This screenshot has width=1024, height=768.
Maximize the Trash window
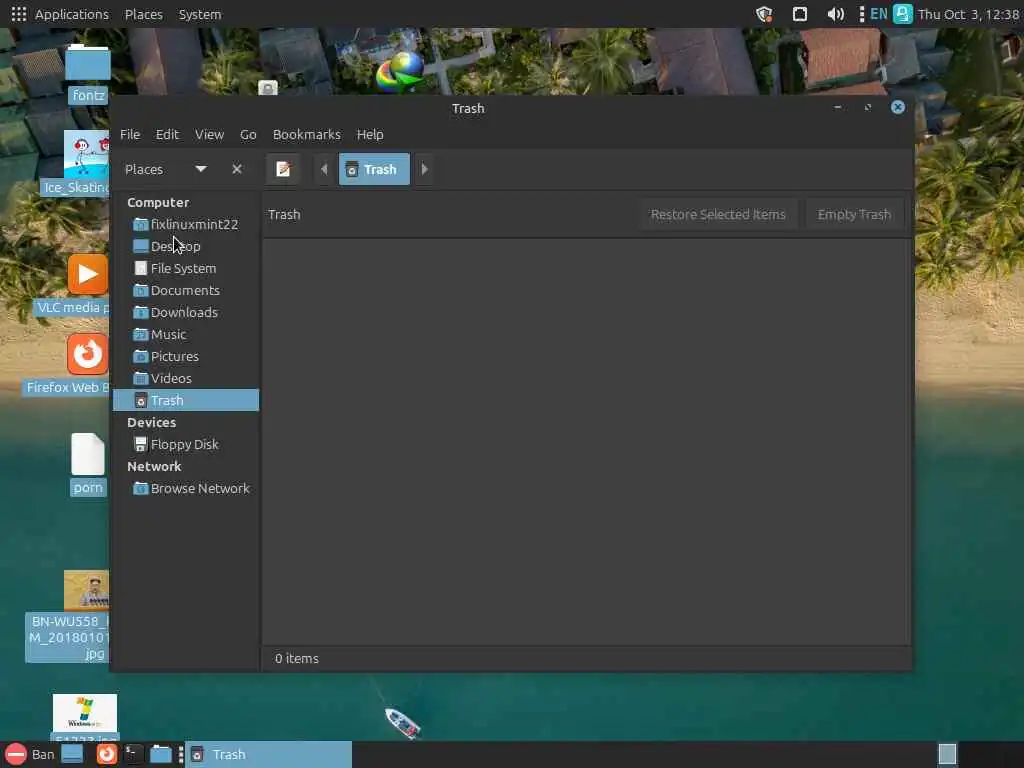tap(867, 107)
